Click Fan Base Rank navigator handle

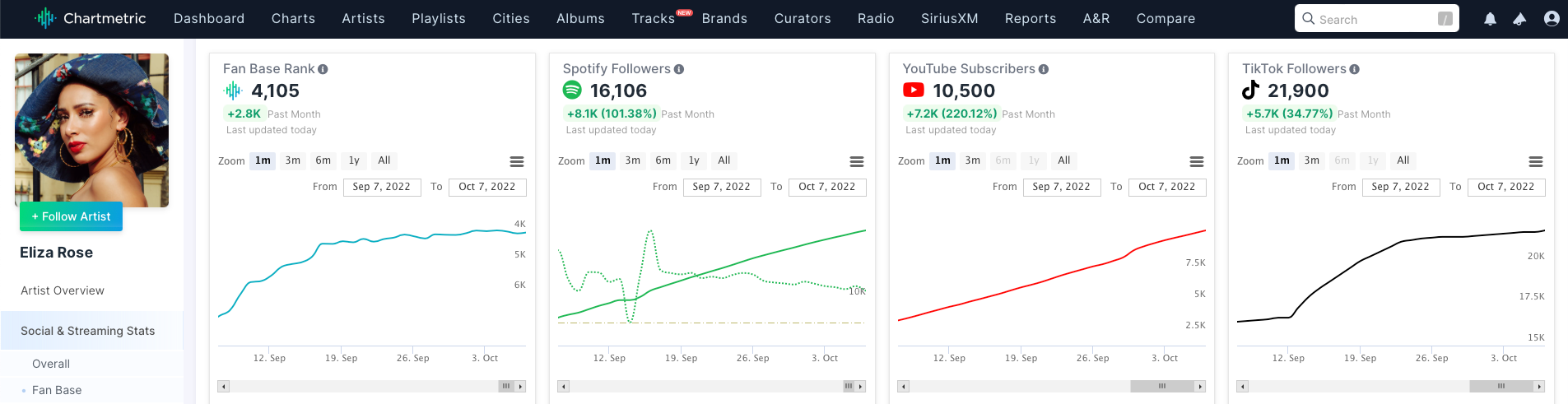(x=506, y=386)
